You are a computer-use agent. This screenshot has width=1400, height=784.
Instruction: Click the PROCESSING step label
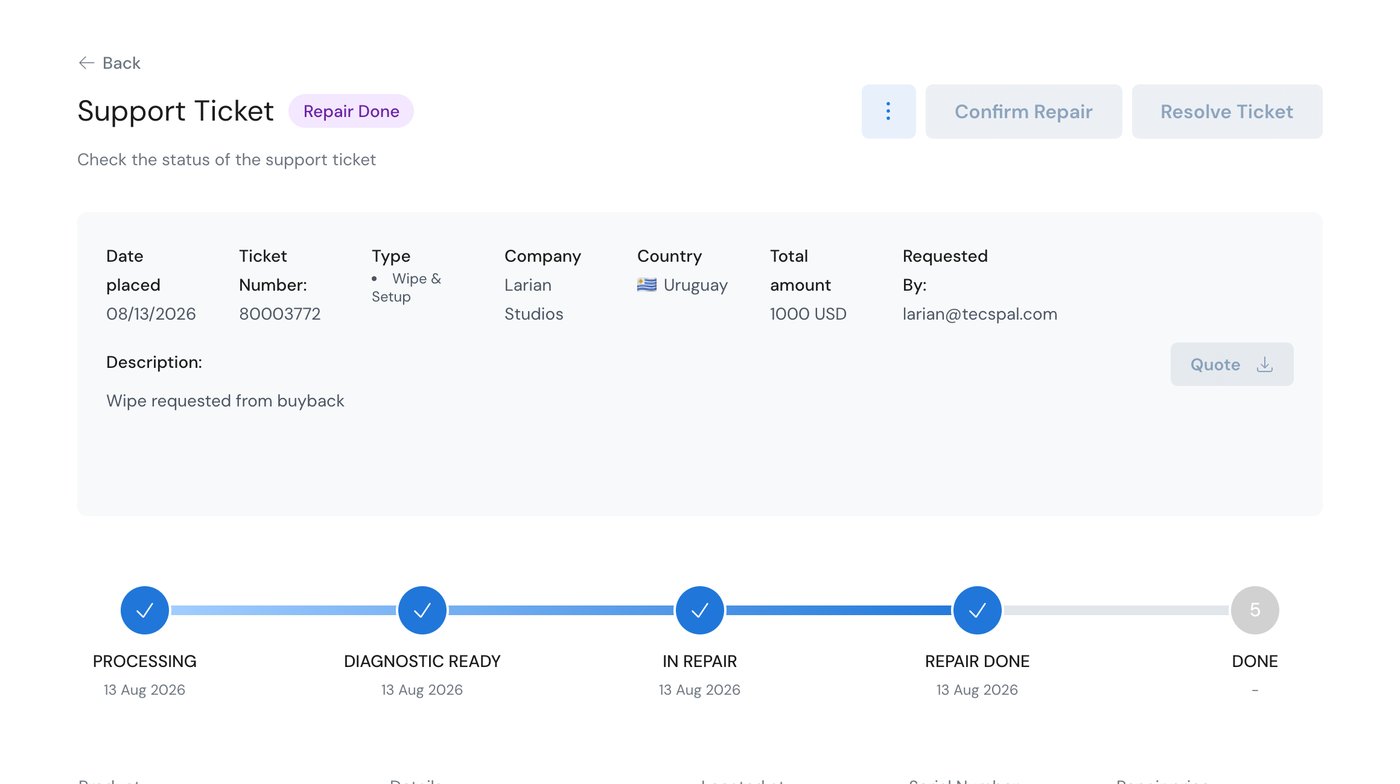coord(145,661)
